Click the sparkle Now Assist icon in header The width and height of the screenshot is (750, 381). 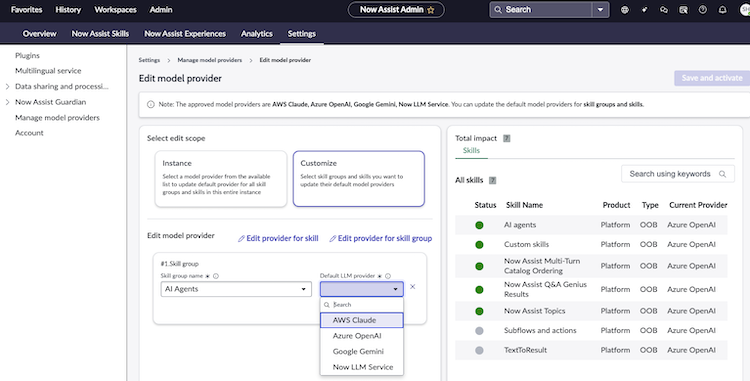pos(644,10)
